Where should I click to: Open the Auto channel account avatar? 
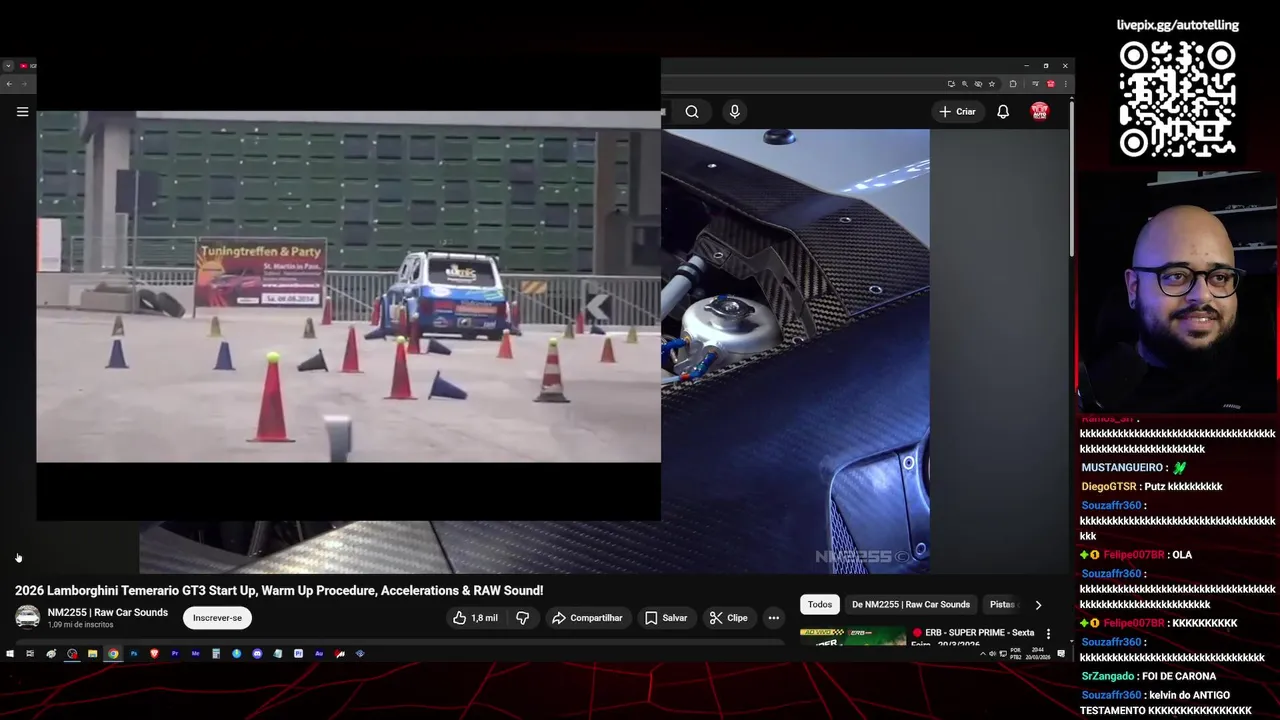pos(1040,112)
